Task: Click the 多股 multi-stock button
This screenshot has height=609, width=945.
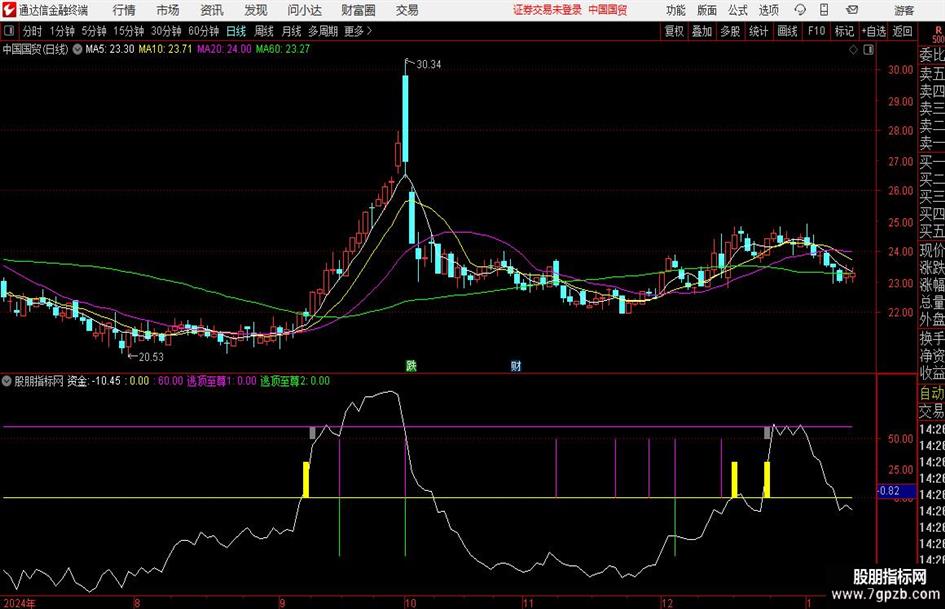Action: tap(730, 31)
